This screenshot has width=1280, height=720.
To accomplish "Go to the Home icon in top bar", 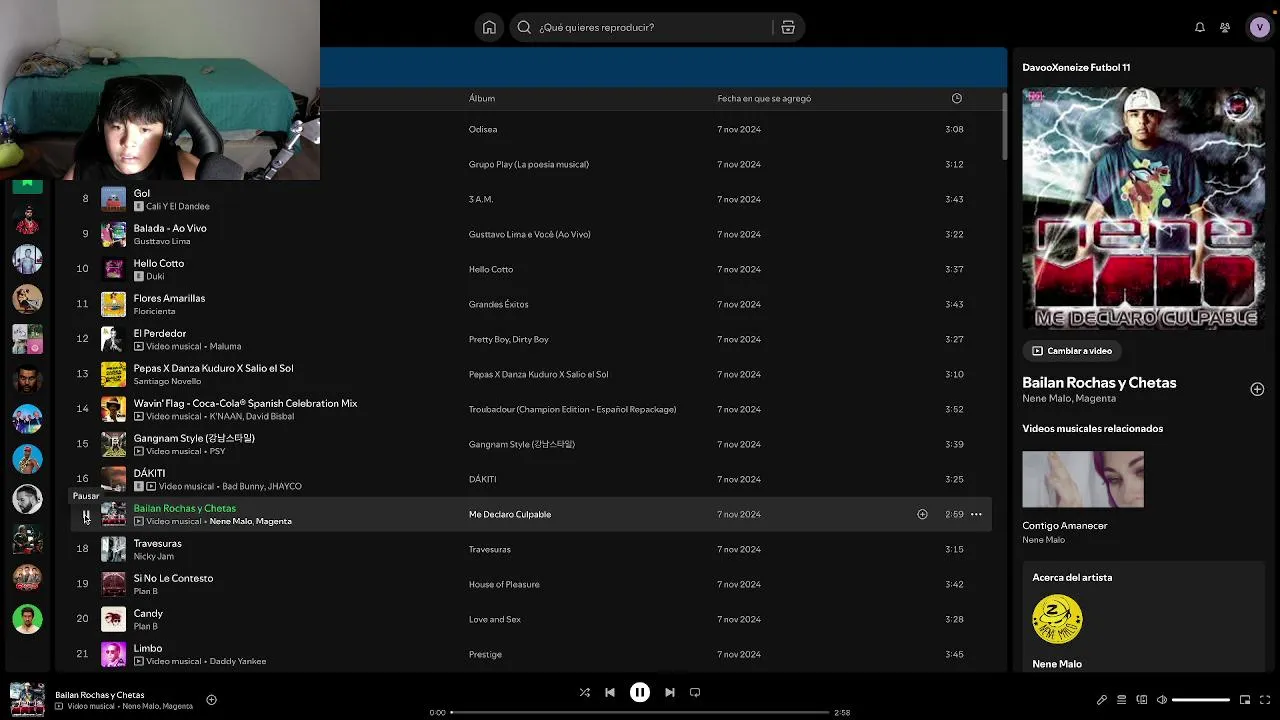I will [489, 27].
